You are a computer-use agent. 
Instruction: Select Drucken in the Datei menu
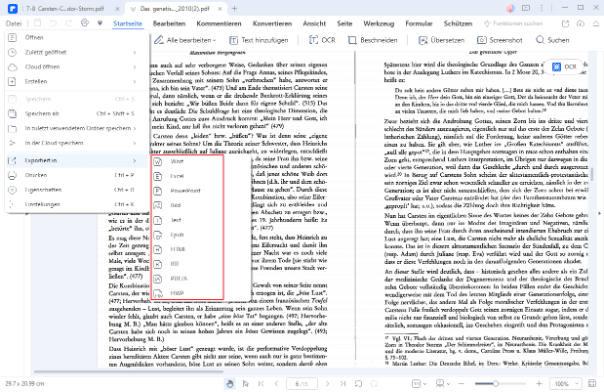pos(73,175)
